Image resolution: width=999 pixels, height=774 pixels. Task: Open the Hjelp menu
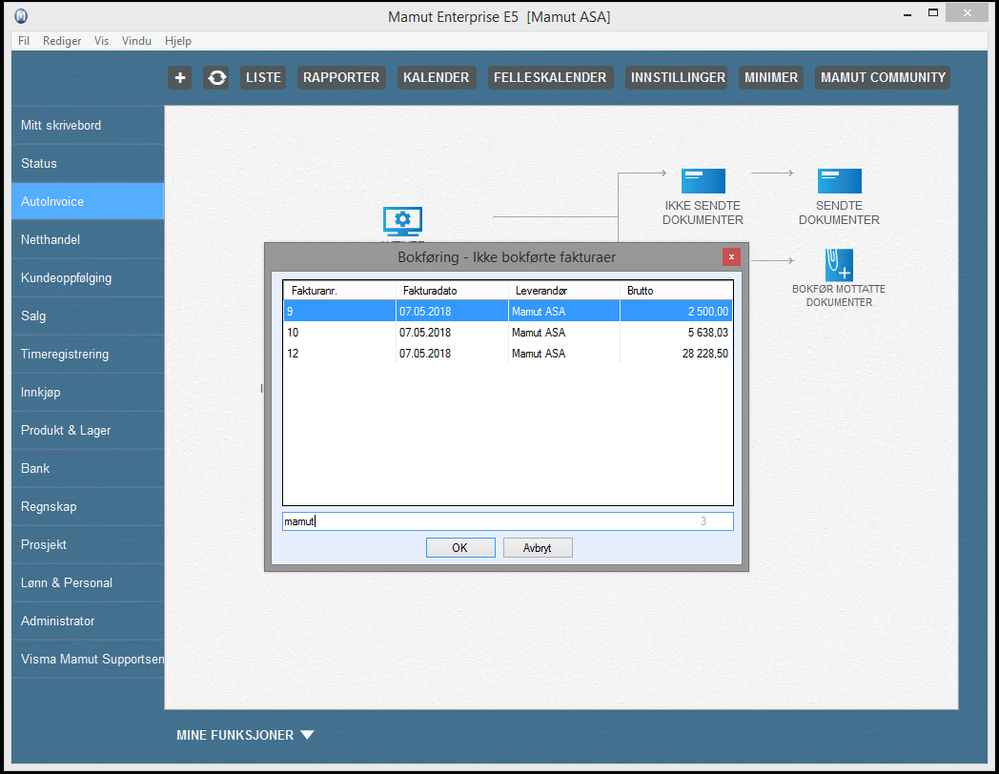pos(178,41)
